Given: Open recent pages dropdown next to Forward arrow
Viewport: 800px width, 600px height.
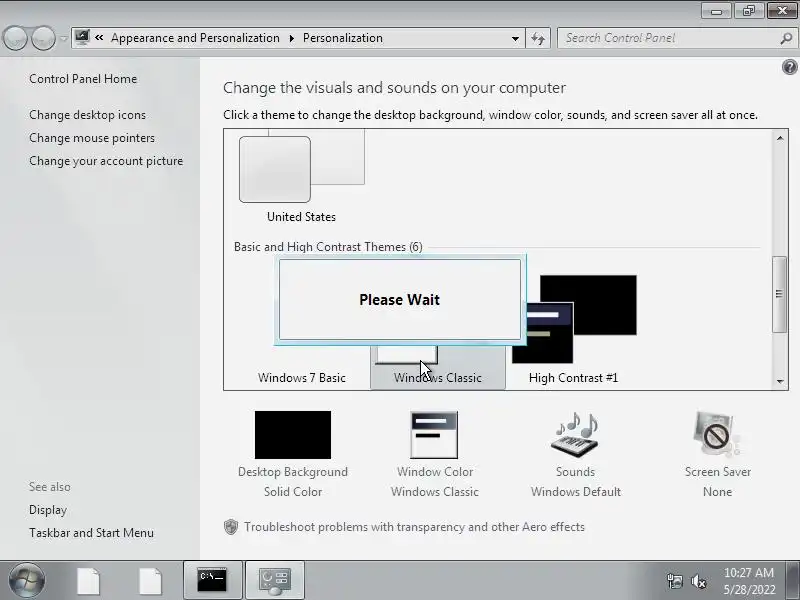Looking at the screenshot, I should coord(63,38).
